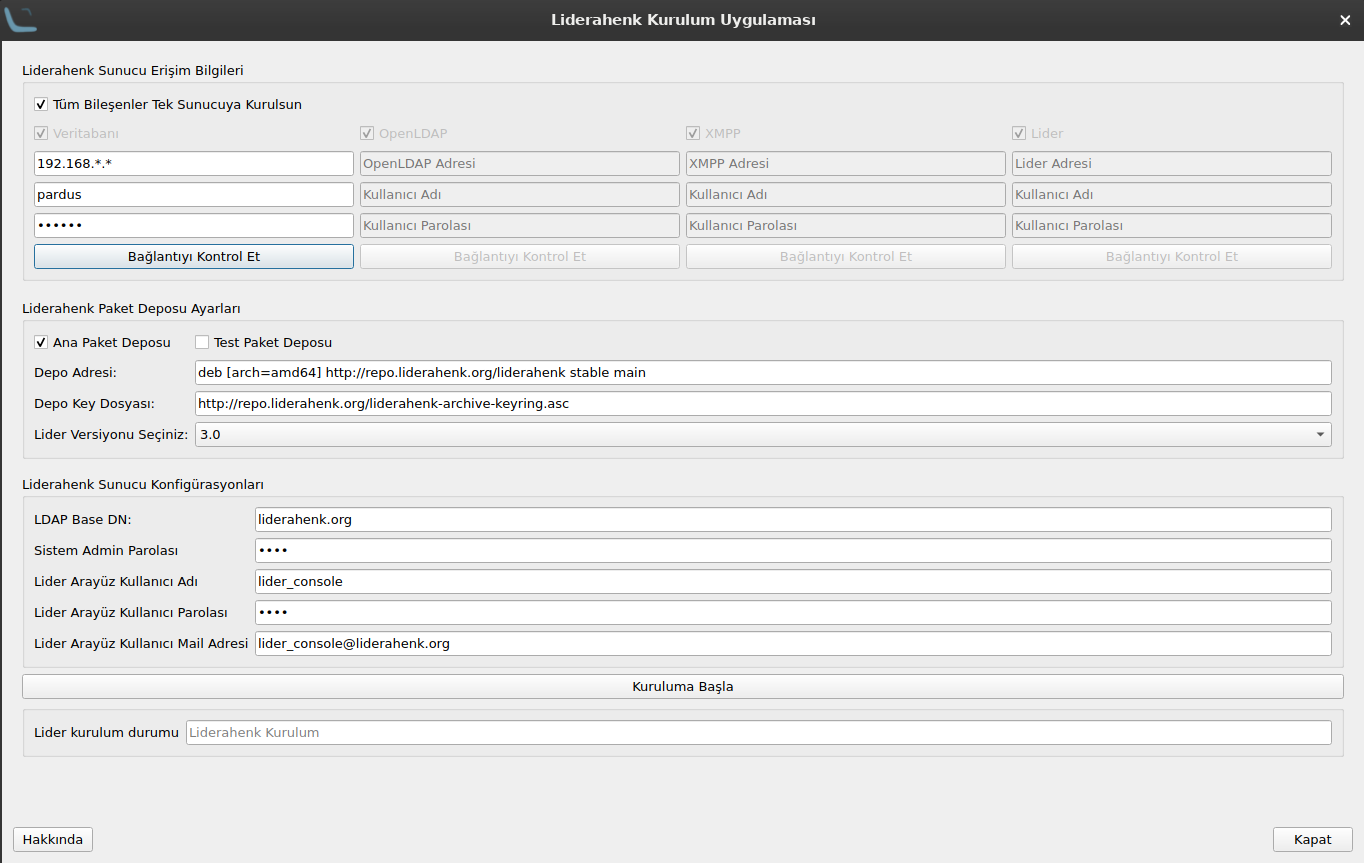1364x863 pixels.
Task: Click the Liderahenk Sunucu Erişim Bilgileri heading
Action: click(x=133, y=71)
